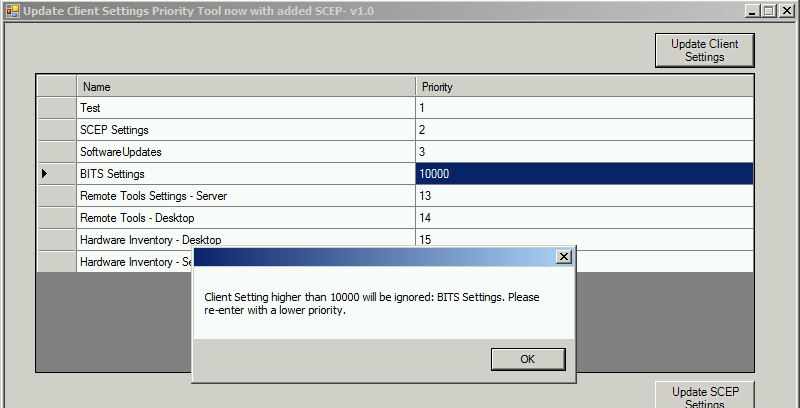Sort by the Priority column header

pos(582,87)
